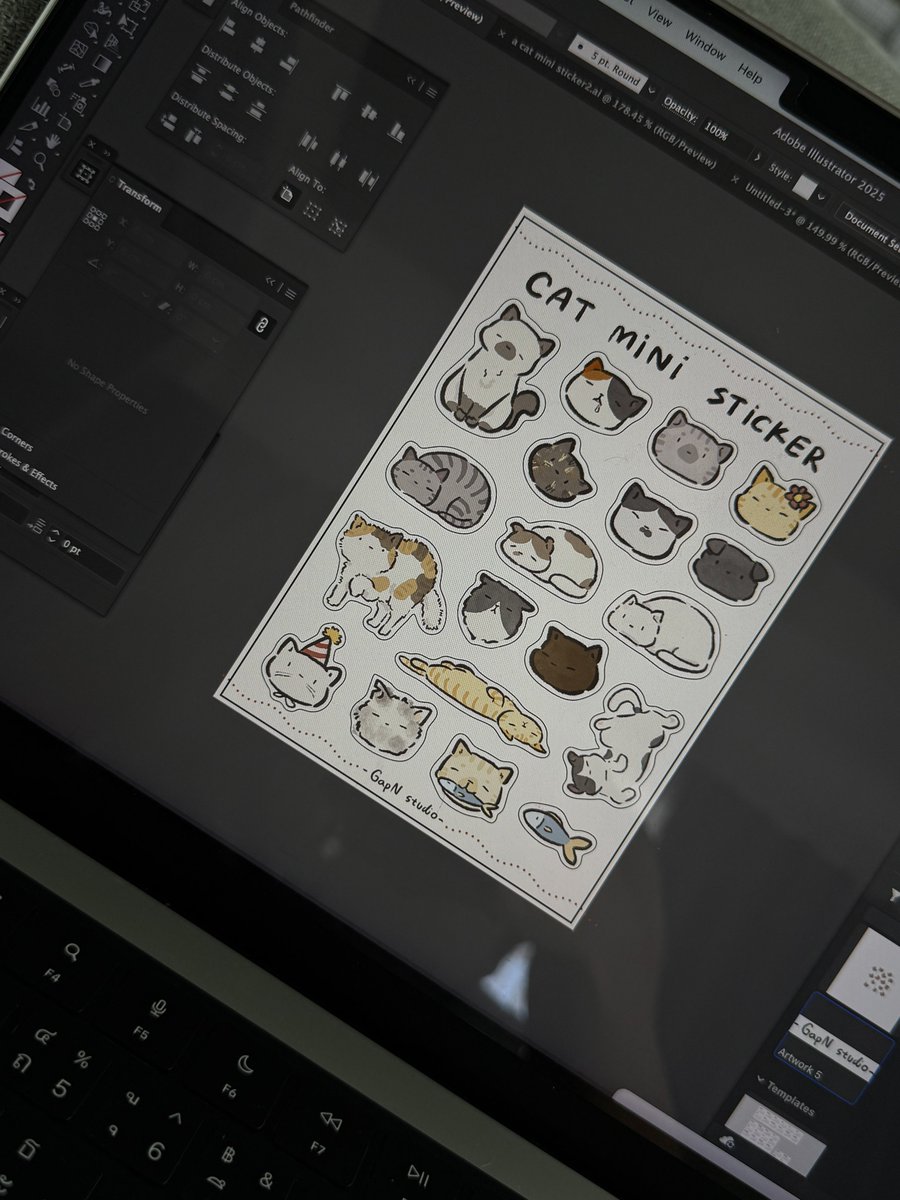Click Horizontal Distribute Space icon
Viewport: 900px width, 1200px height.
click(192, 135)
